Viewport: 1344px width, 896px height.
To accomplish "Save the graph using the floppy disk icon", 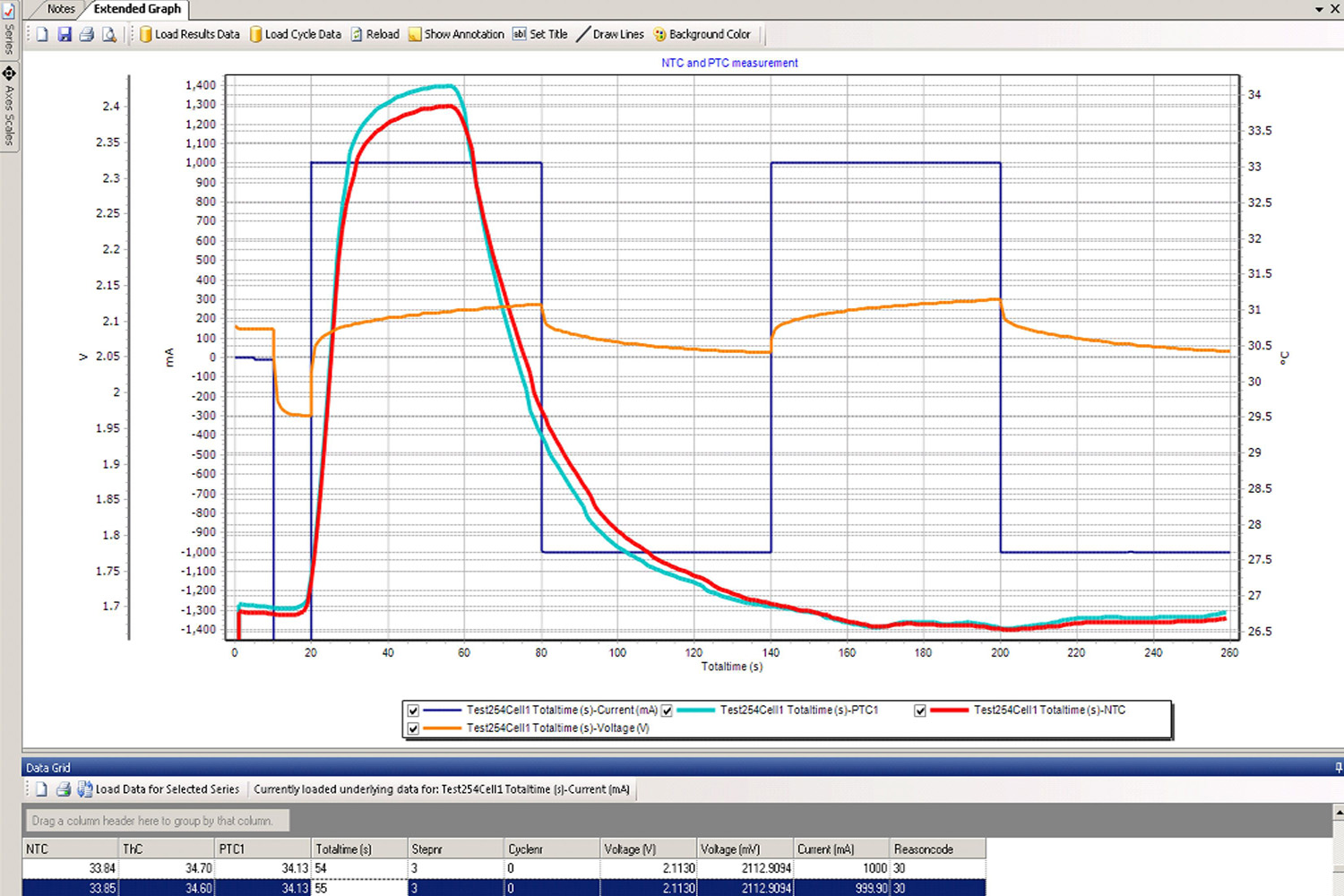I will pos(65,34).
